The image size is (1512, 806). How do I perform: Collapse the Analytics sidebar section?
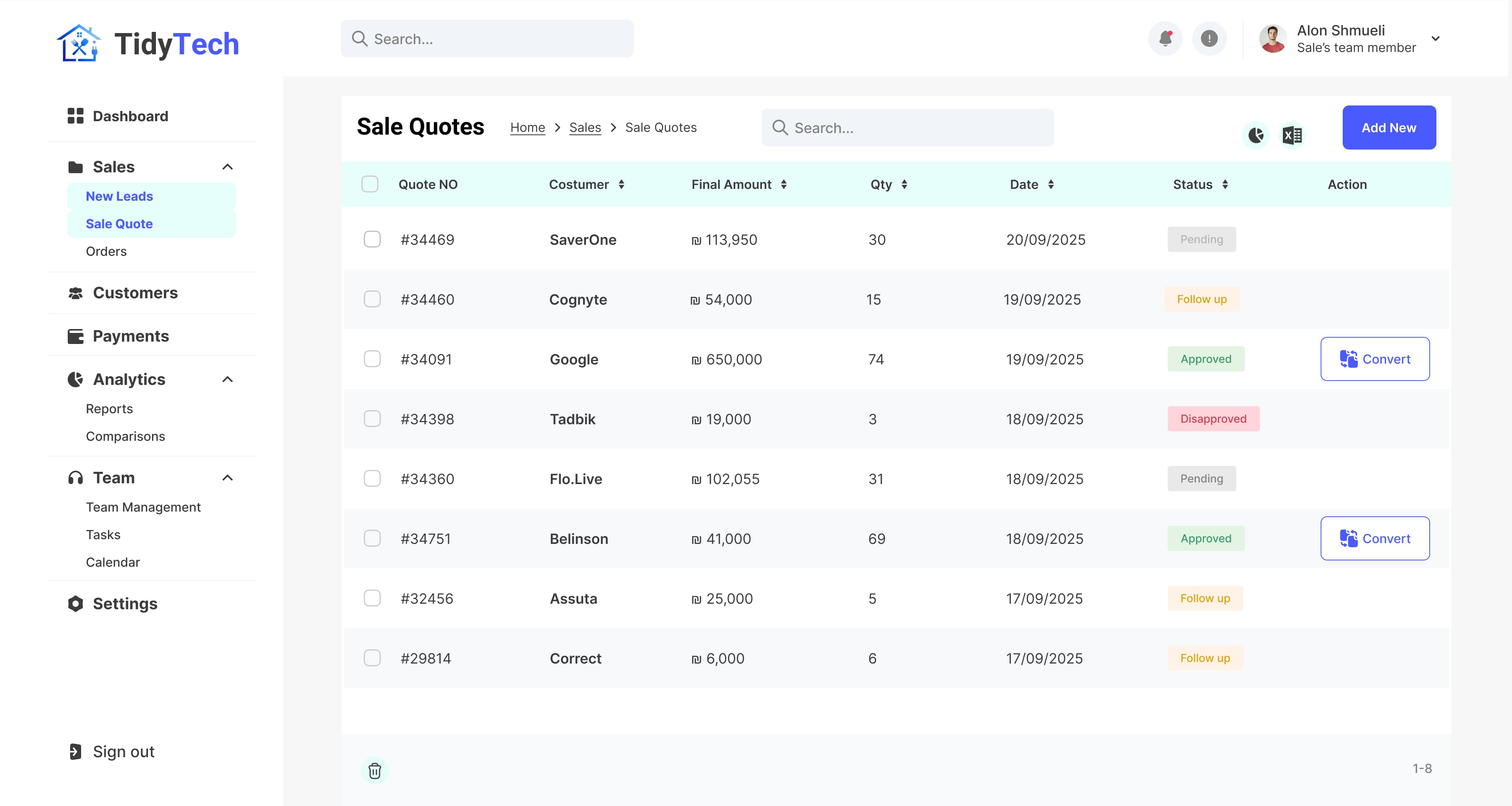click(228, 379)
